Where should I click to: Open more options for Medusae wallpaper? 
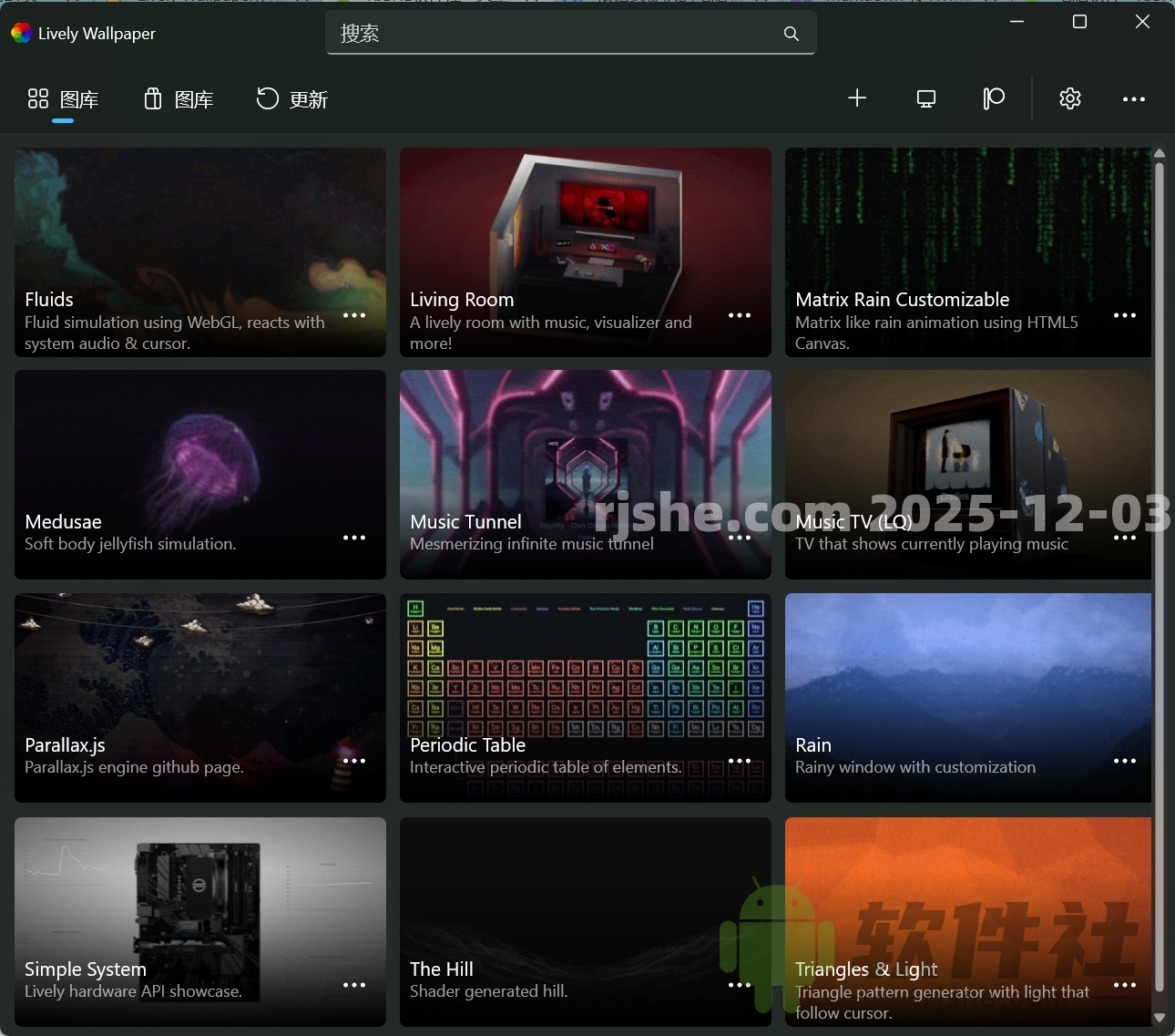(x=354, y=538)
